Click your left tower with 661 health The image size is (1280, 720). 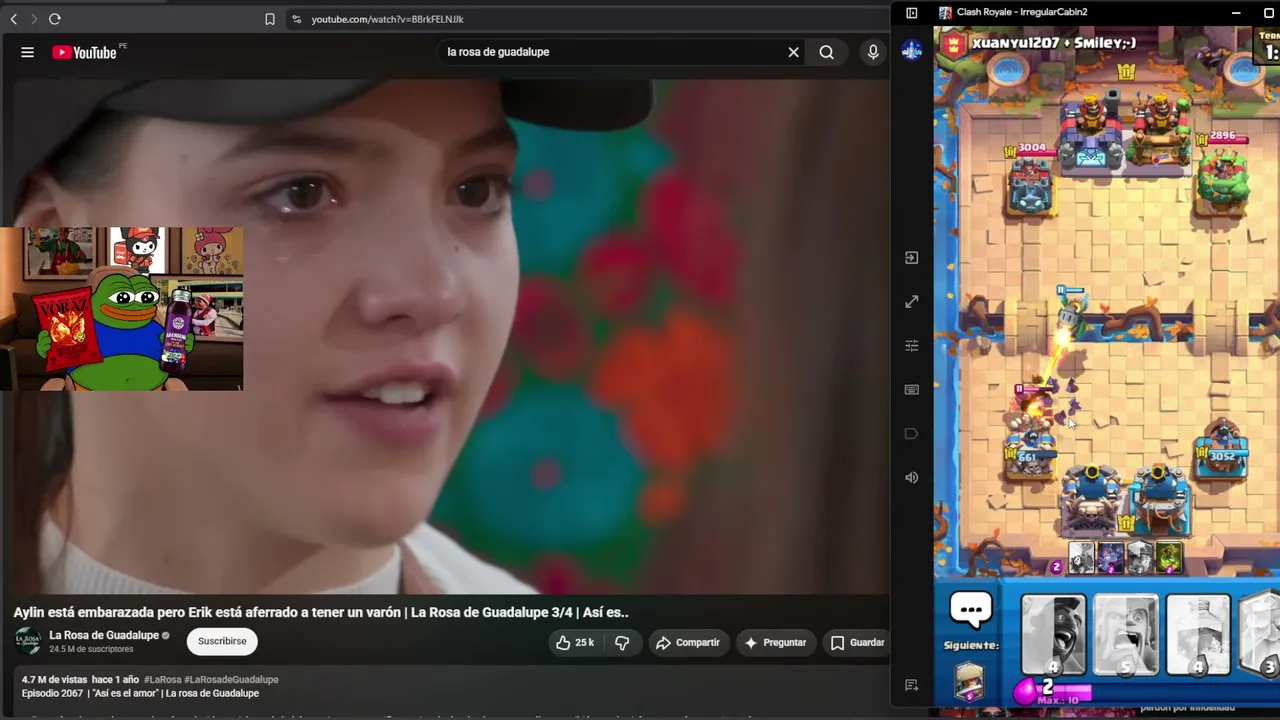tap(1030, 450)
